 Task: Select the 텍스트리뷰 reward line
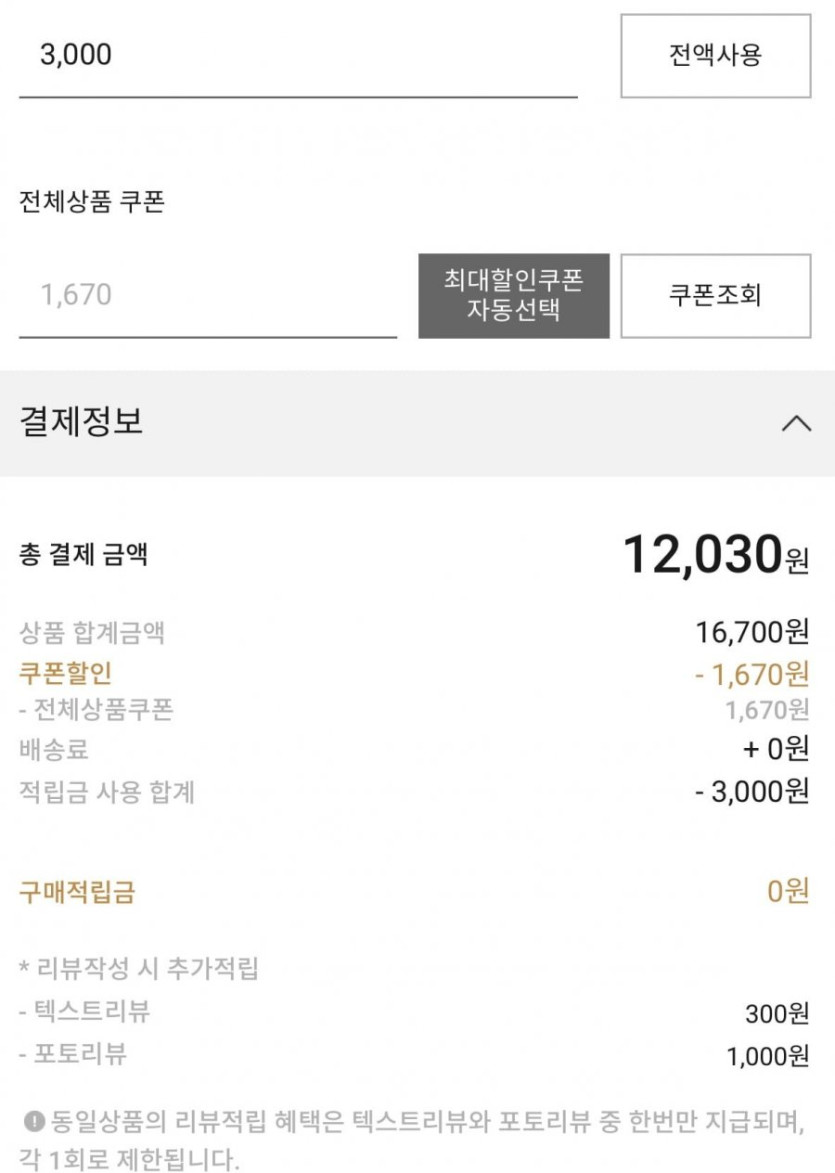(84, 1012)
